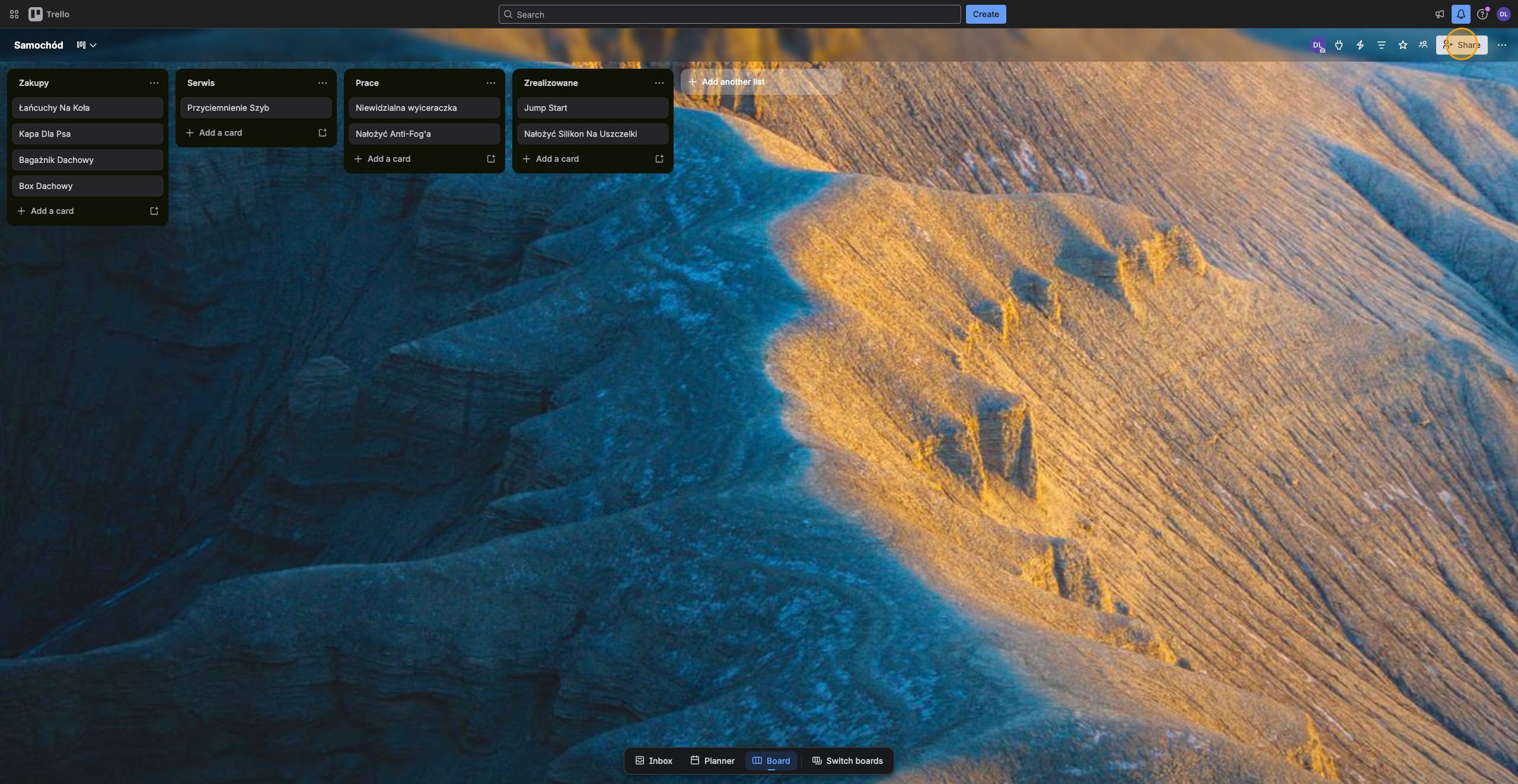Create card from template in Zrealizowane list
The image size is (1518, 784).
click(x=659, y=159)
